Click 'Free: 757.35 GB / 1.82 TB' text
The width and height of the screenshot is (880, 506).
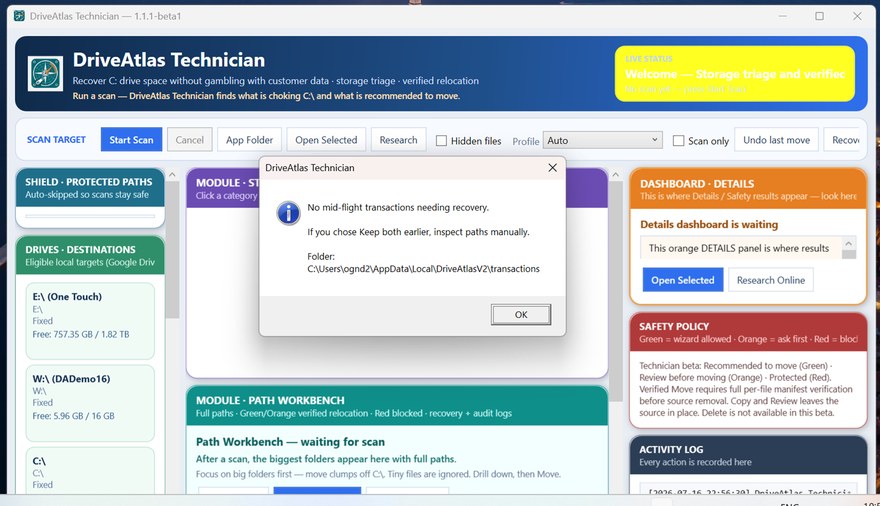(x=81, y=334)
